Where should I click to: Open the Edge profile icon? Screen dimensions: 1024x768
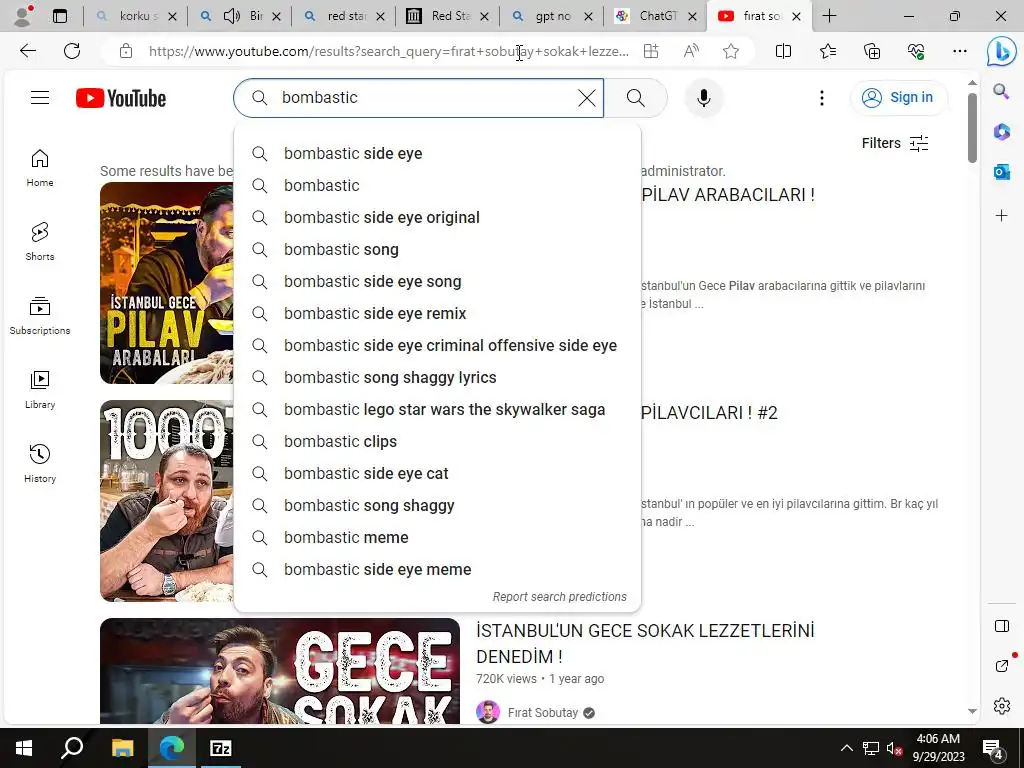(x=23, y=16)
